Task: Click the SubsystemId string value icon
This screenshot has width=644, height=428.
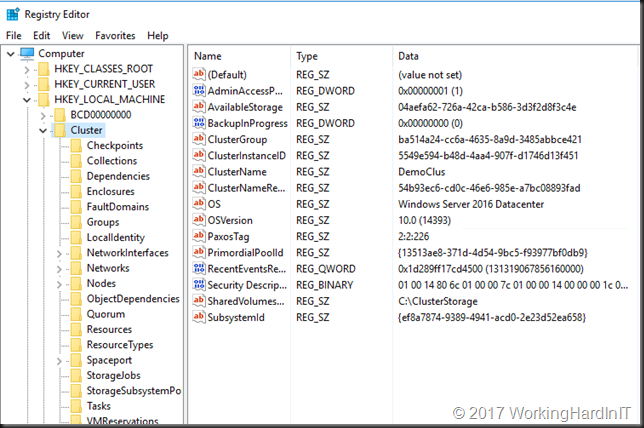Action: click(199, 317)
